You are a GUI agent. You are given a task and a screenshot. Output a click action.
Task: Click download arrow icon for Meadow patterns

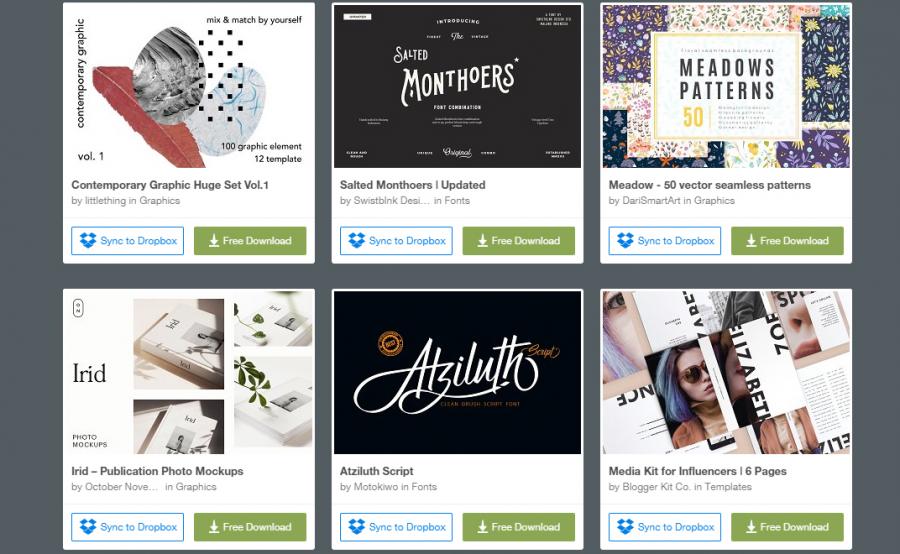[x=751, y=241]
